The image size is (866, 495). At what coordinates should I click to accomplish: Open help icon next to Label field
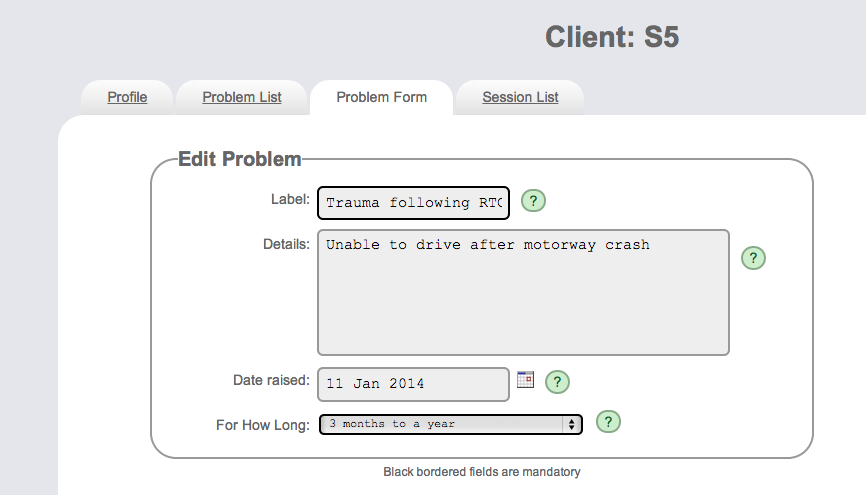pos(534,201)
